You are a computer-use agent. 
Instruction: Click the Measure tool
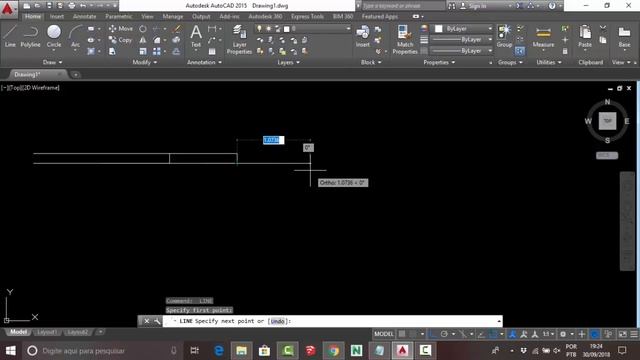543,37
